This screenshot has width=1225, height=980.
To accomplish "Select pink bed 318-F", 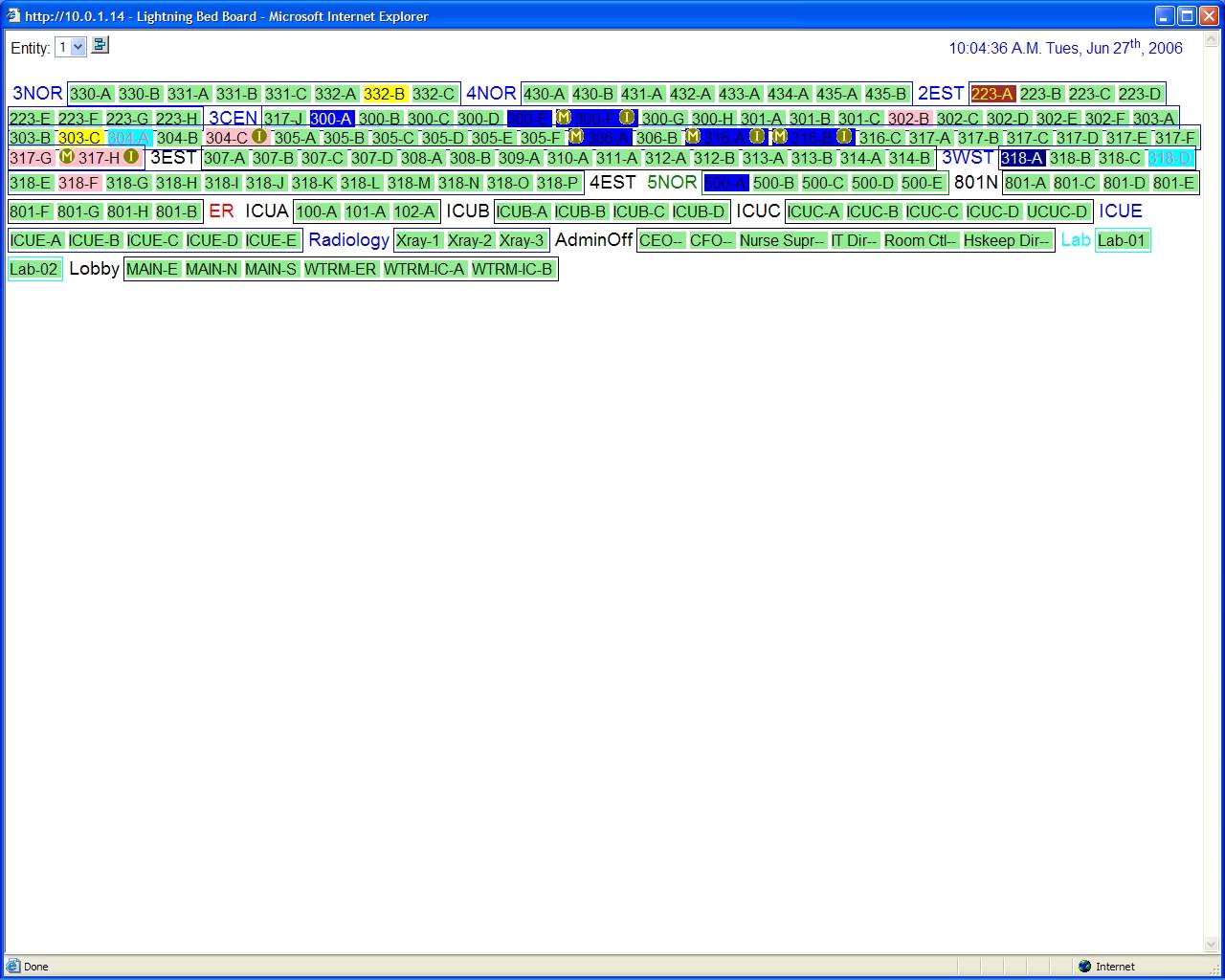I will [x=78, y=183].
